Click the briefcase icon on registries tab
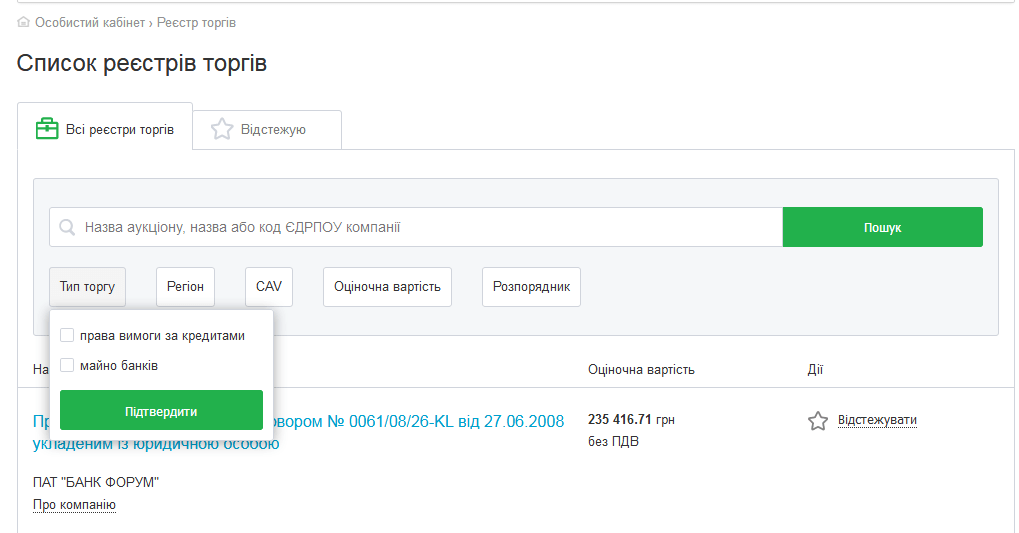The height and width of the screenshot is (533, 1019). click(x=47, y=129)
